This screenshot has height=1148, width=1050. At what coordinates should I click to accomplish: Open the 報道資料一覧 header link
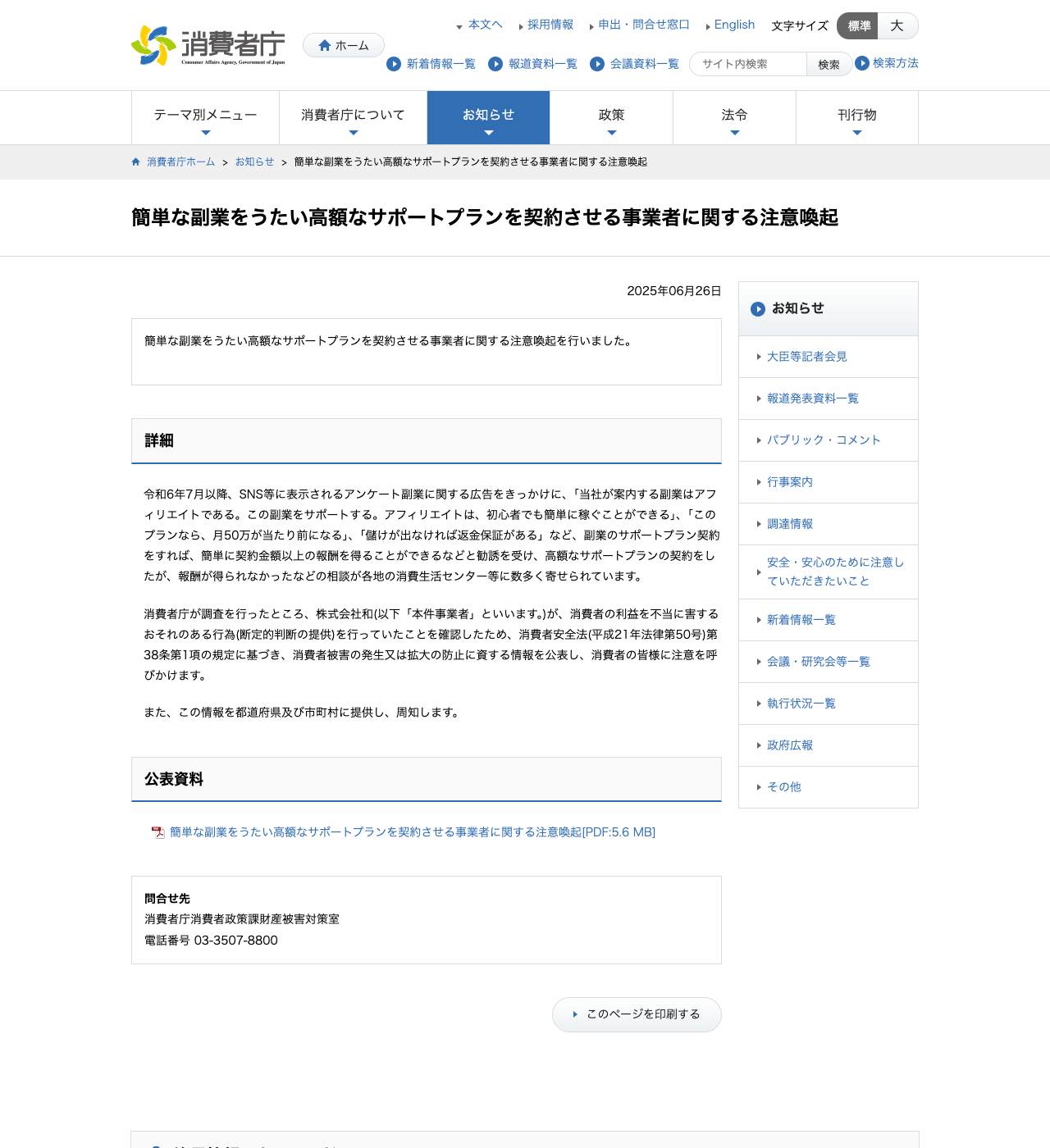(x=543, y=64)
